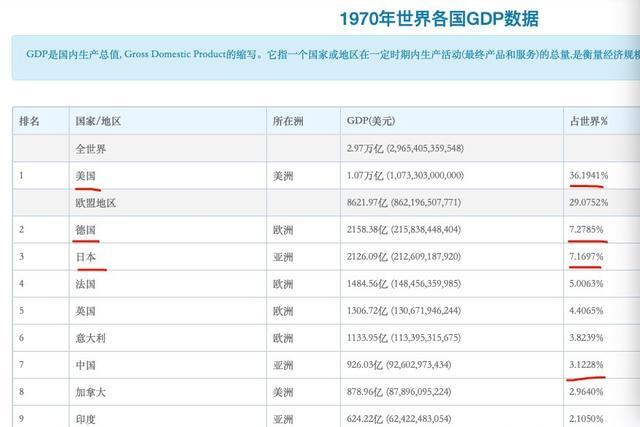The image size is (640, 427).
Task: Click rank number 1 in the table
Action: 21,176
